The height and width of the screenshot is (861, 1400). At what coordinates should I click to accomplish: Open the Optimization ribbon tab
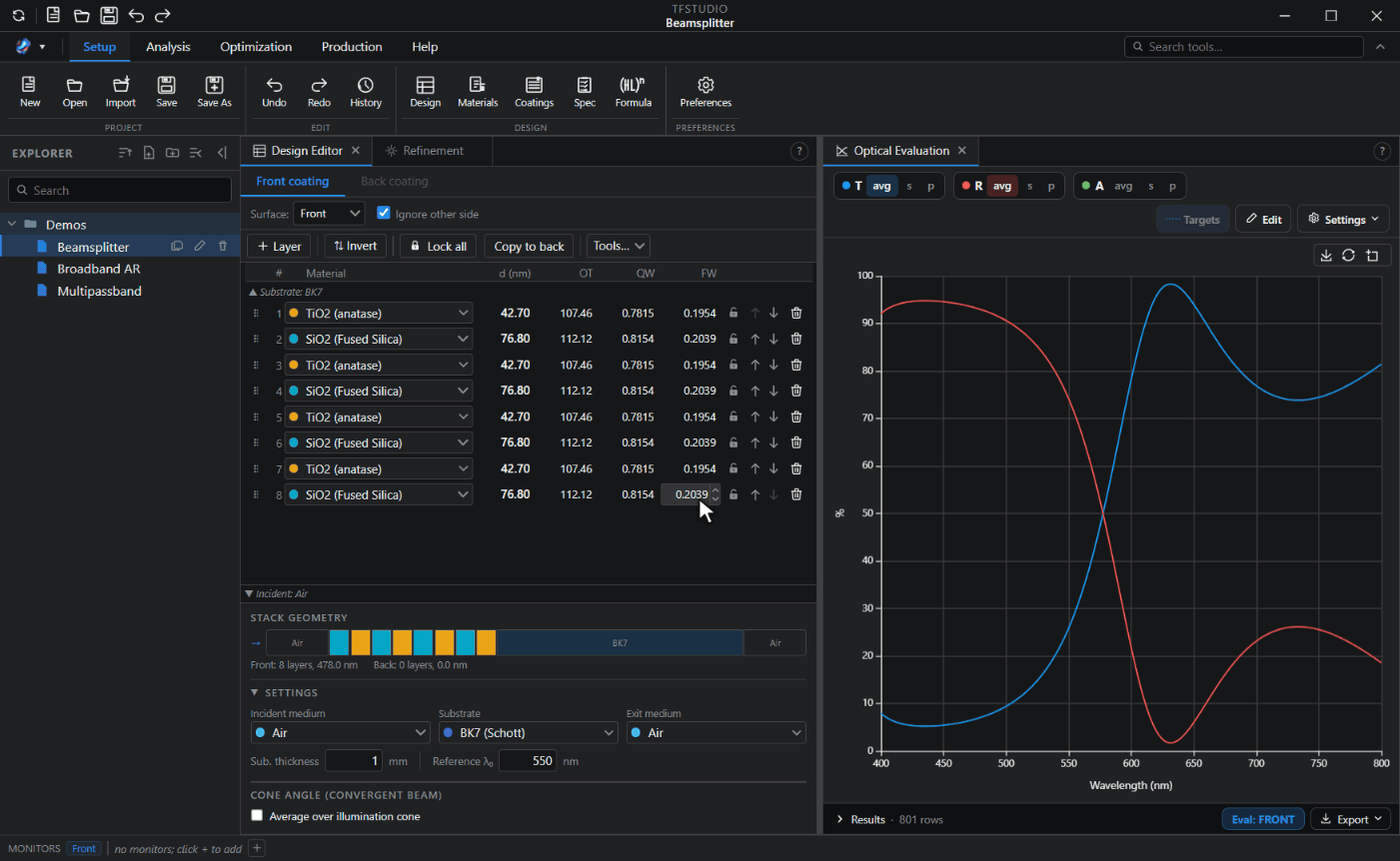click(x=256, y=47)
